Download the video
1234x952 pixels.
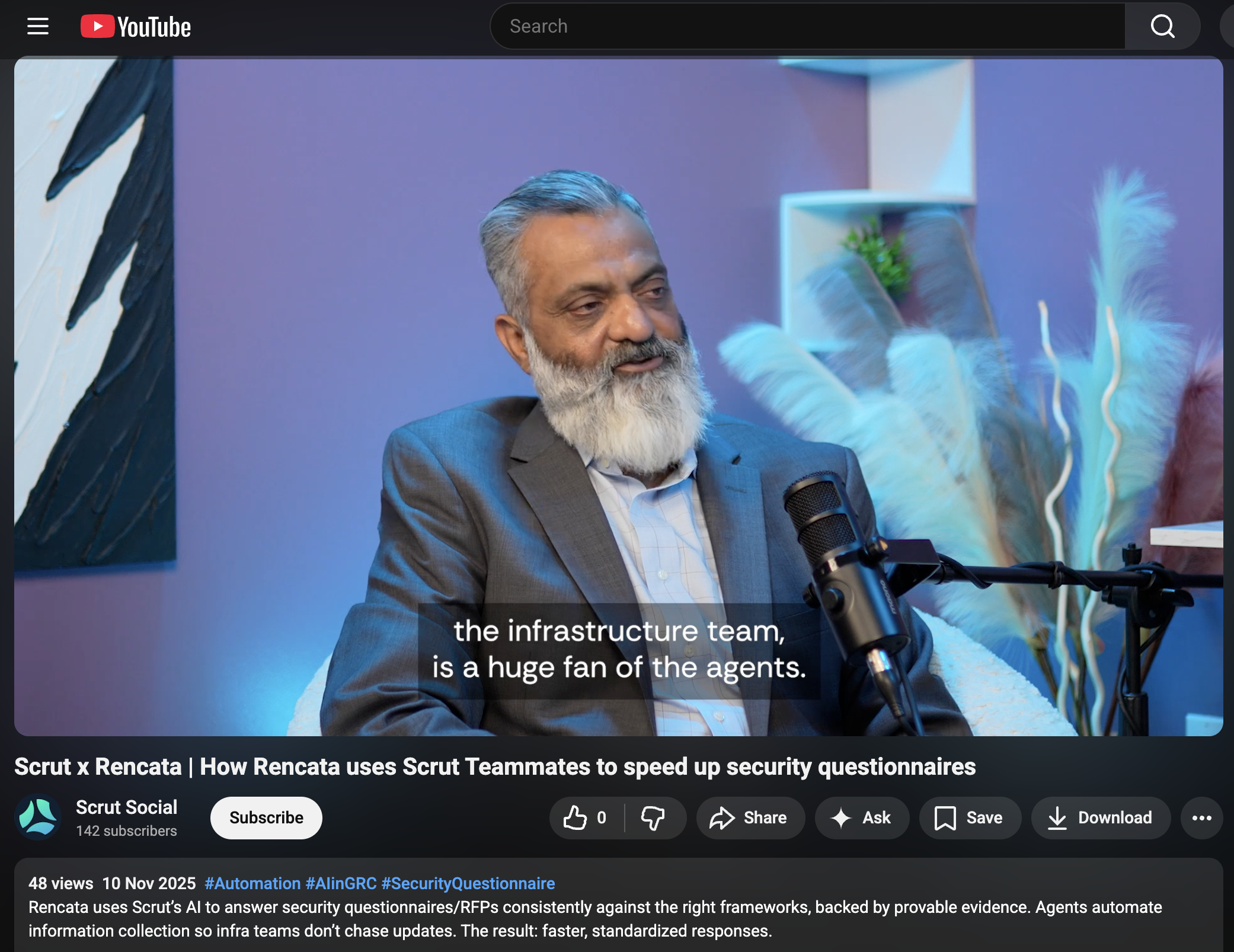point(1100,818)
